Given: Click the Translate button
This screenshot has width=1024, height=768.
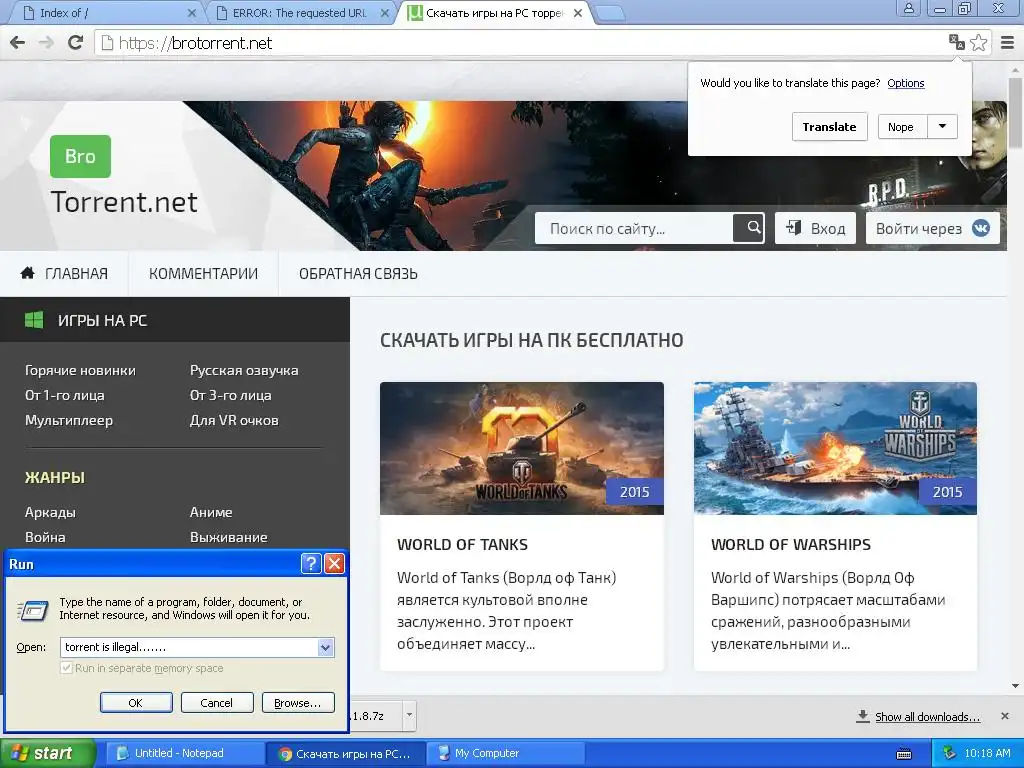Looking at the screenshot, I should (829, 127).
